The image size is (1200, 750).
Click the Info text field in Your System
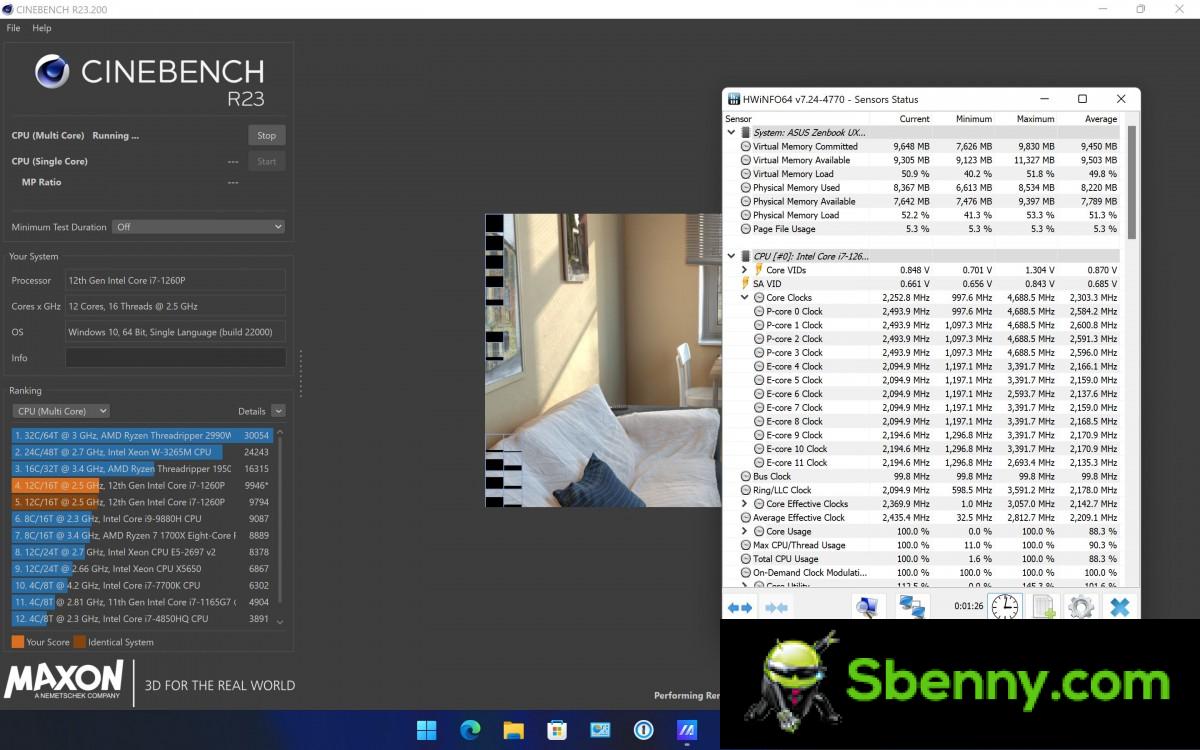click(175, 358)
